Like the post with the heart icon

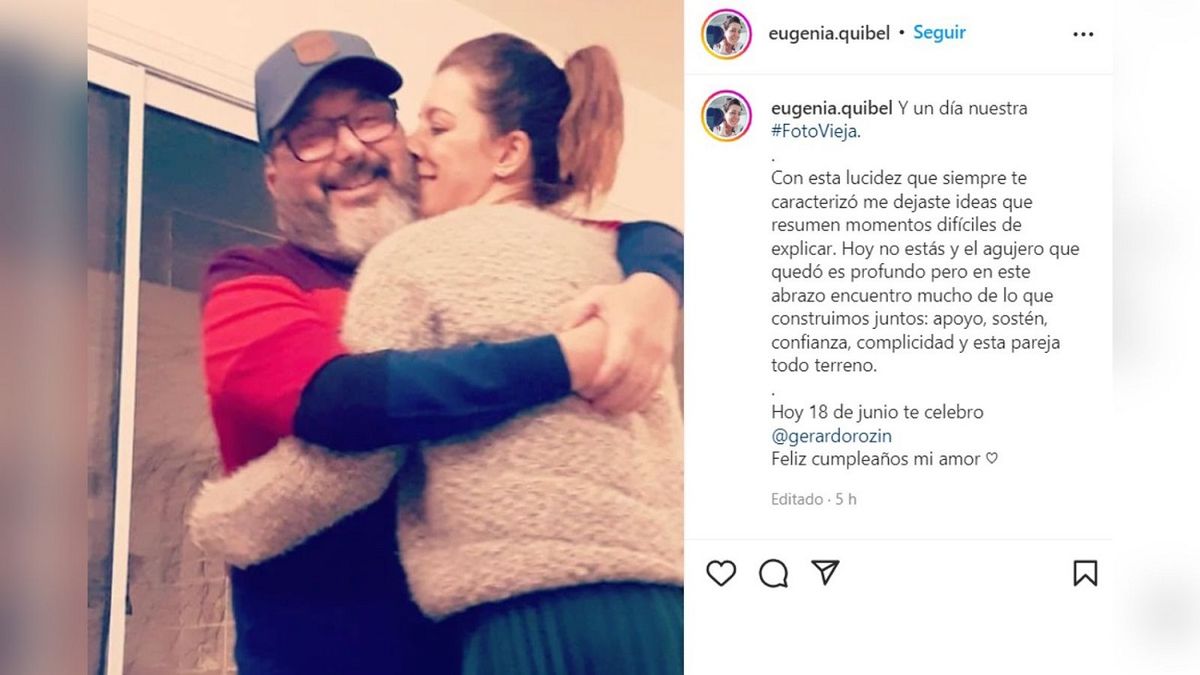tap(721, 572)
